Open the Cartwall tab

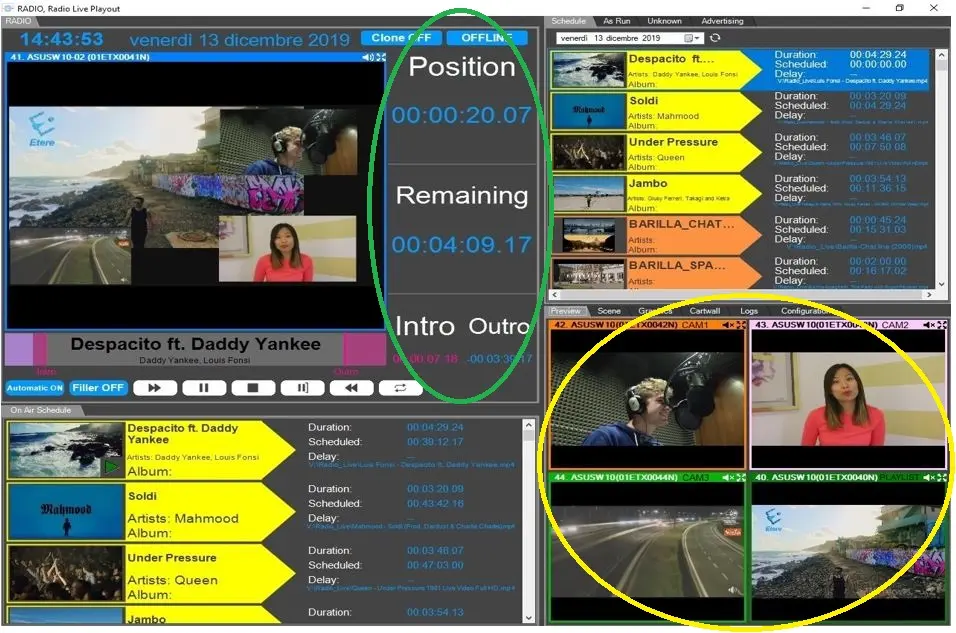(x=704, y=311)
